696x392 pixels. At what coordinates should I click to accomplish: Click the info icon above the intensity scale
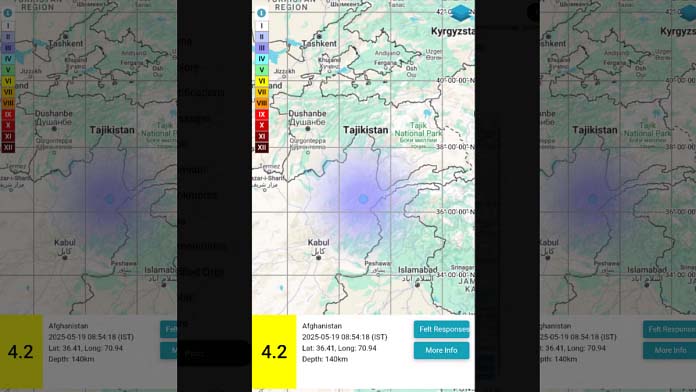[261, 13]
